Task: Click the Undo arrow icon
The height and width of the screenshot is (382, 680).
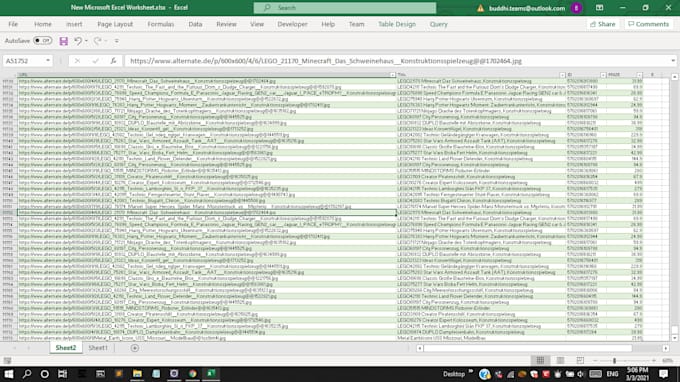Action: (78, 41)
